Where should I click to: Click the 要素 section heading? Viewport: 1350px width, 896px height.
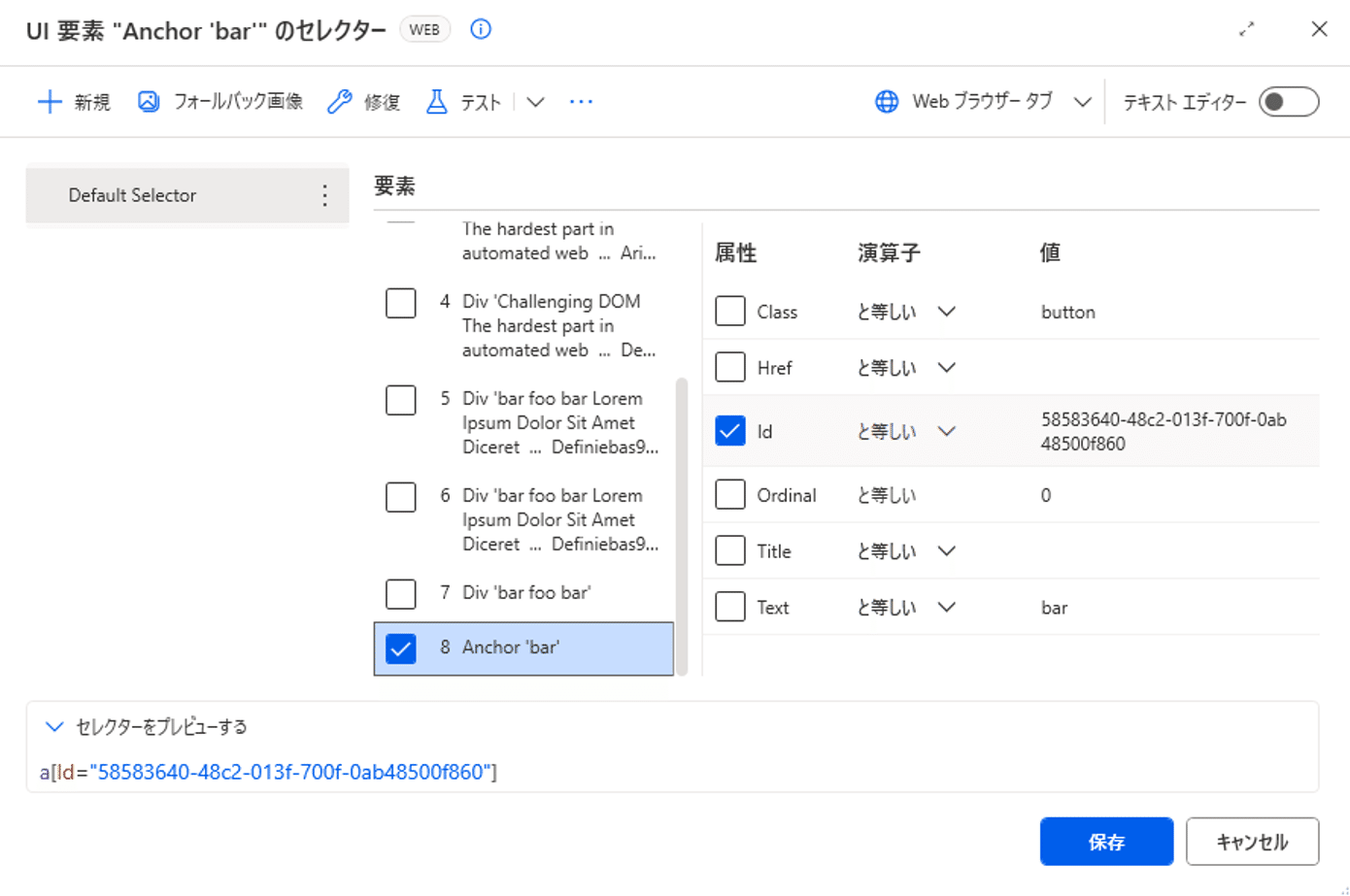point(394,185)
